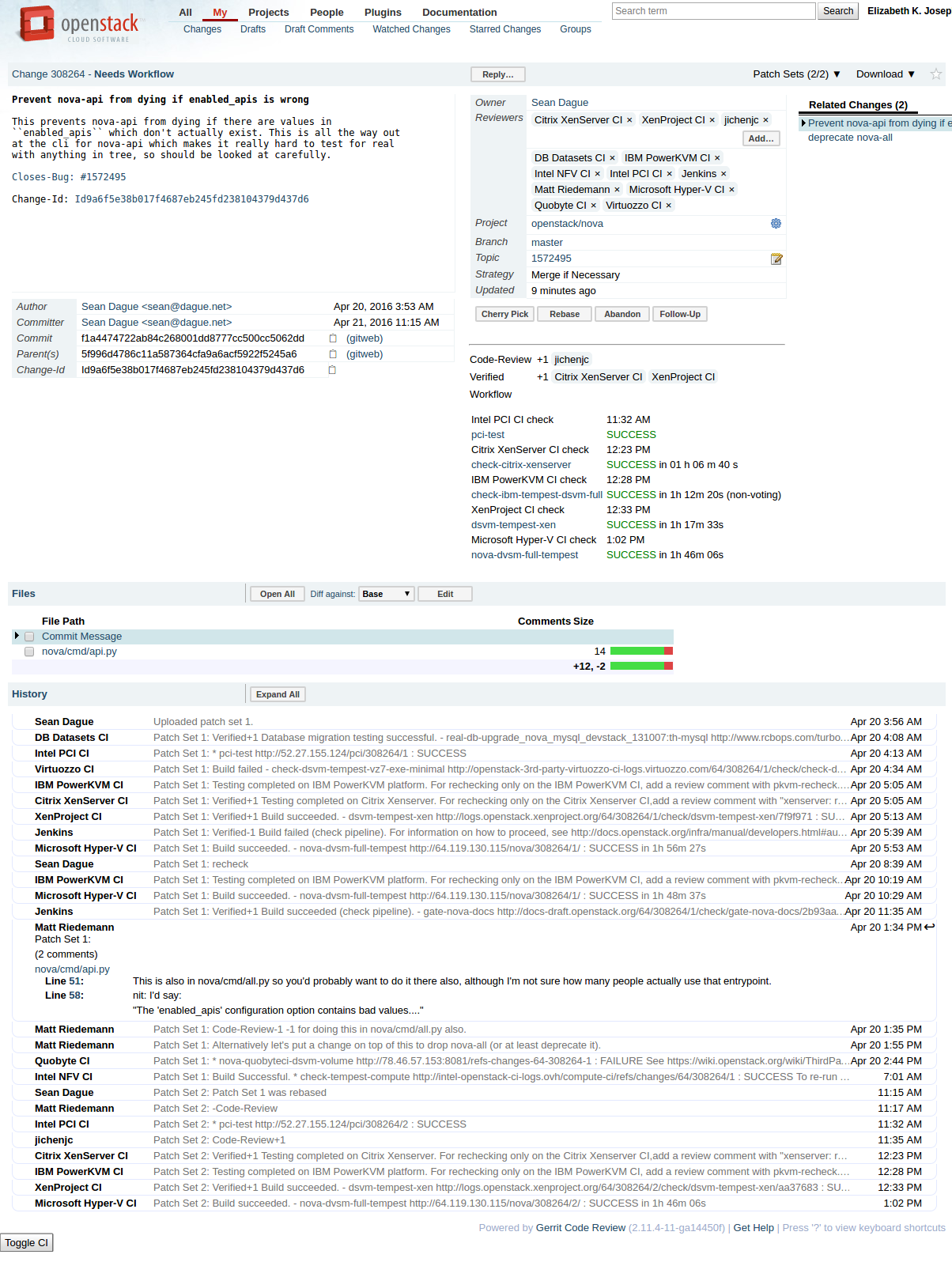
Task: Go to Drafts submenu
Action: tap(253, 29)
